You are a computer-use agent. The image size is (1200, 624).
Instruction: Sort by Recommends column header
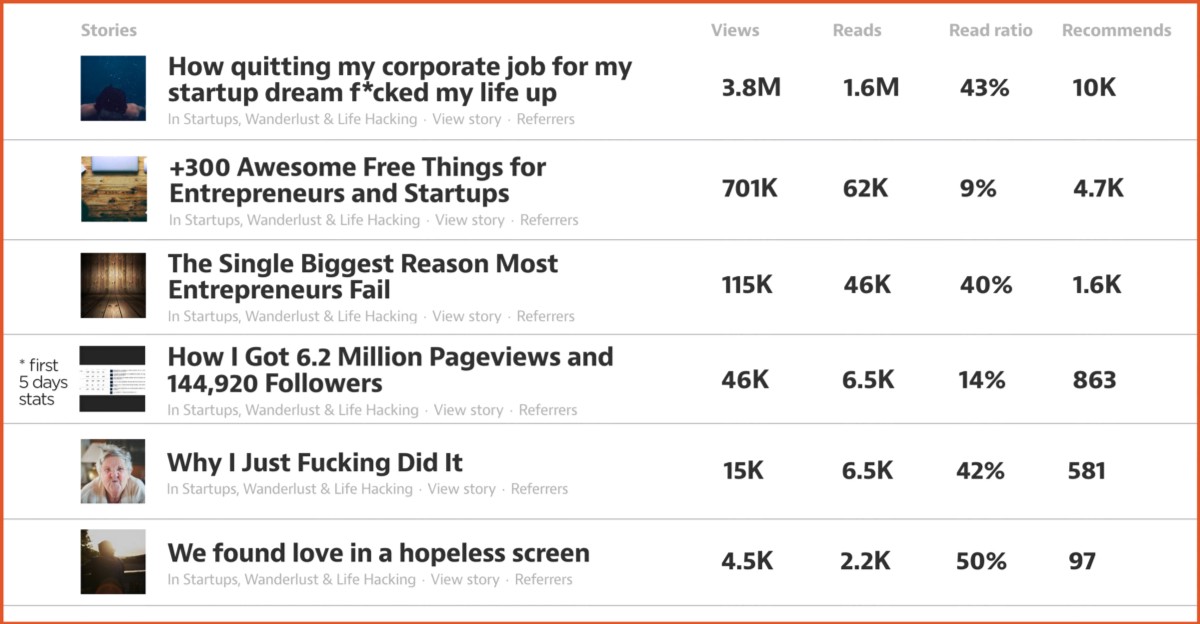[x=1116, y=30]
